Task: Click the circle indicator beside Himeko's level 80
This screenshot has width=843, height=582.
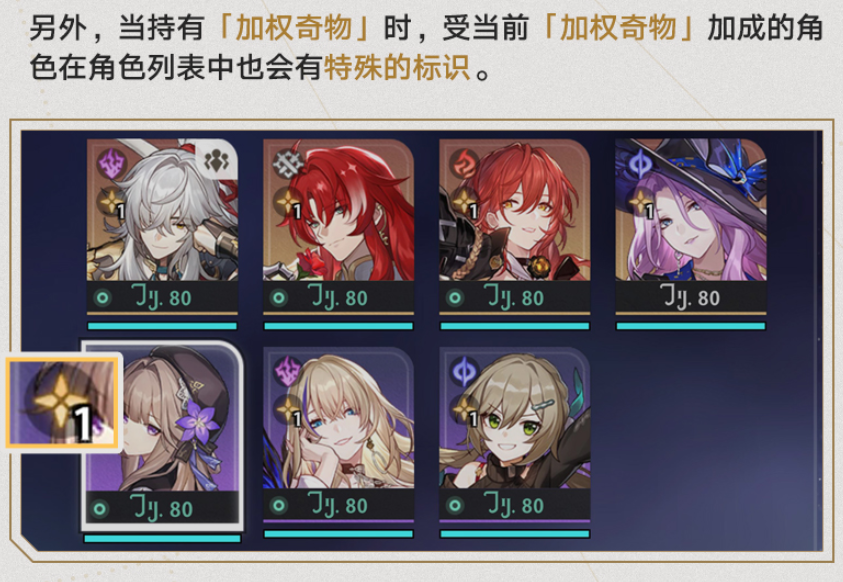Action: [455, 298]
